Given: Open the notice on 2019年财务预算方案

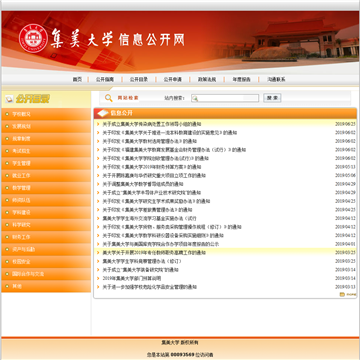Looking at the screenshot, I should click(152, 167).
